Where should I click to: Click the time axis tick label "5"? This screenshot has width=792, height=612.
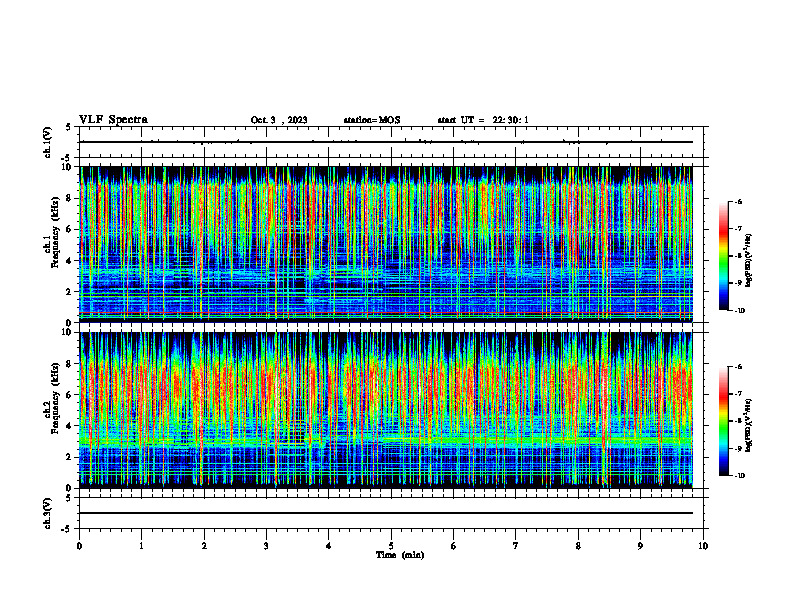[x=391, y=546]
